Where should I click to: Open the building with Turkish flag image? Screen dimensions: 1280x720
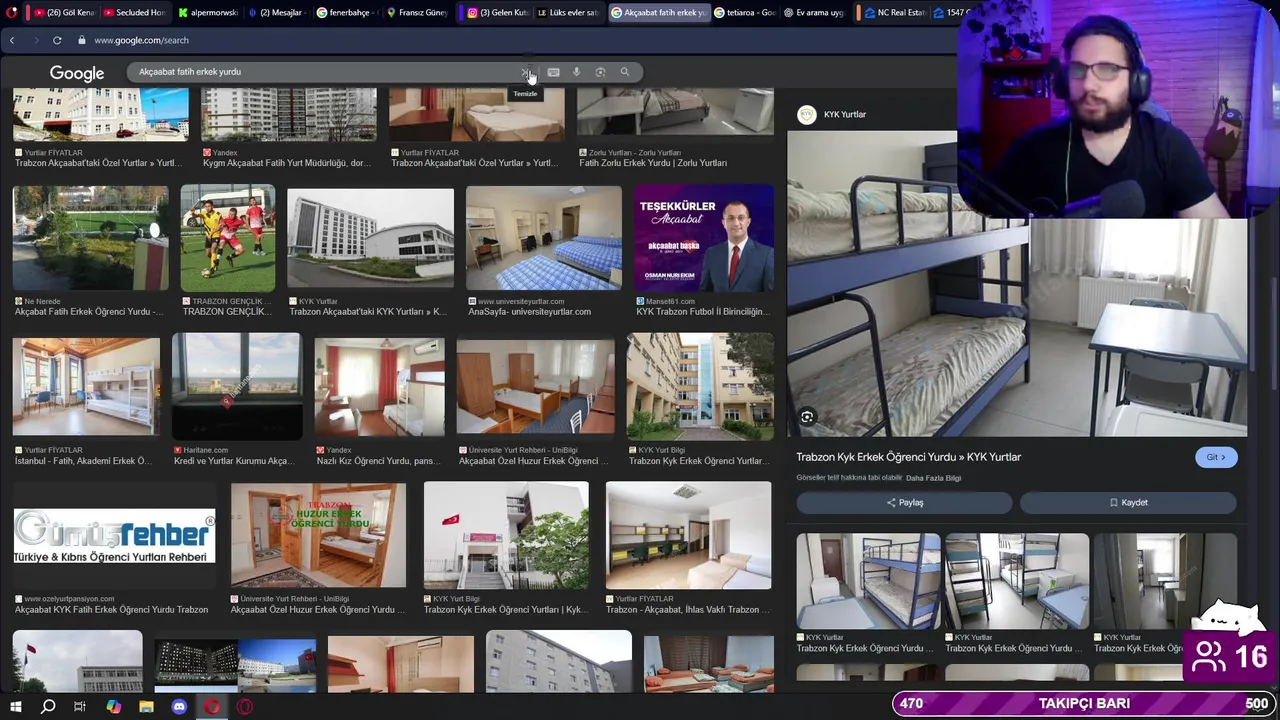506,535
